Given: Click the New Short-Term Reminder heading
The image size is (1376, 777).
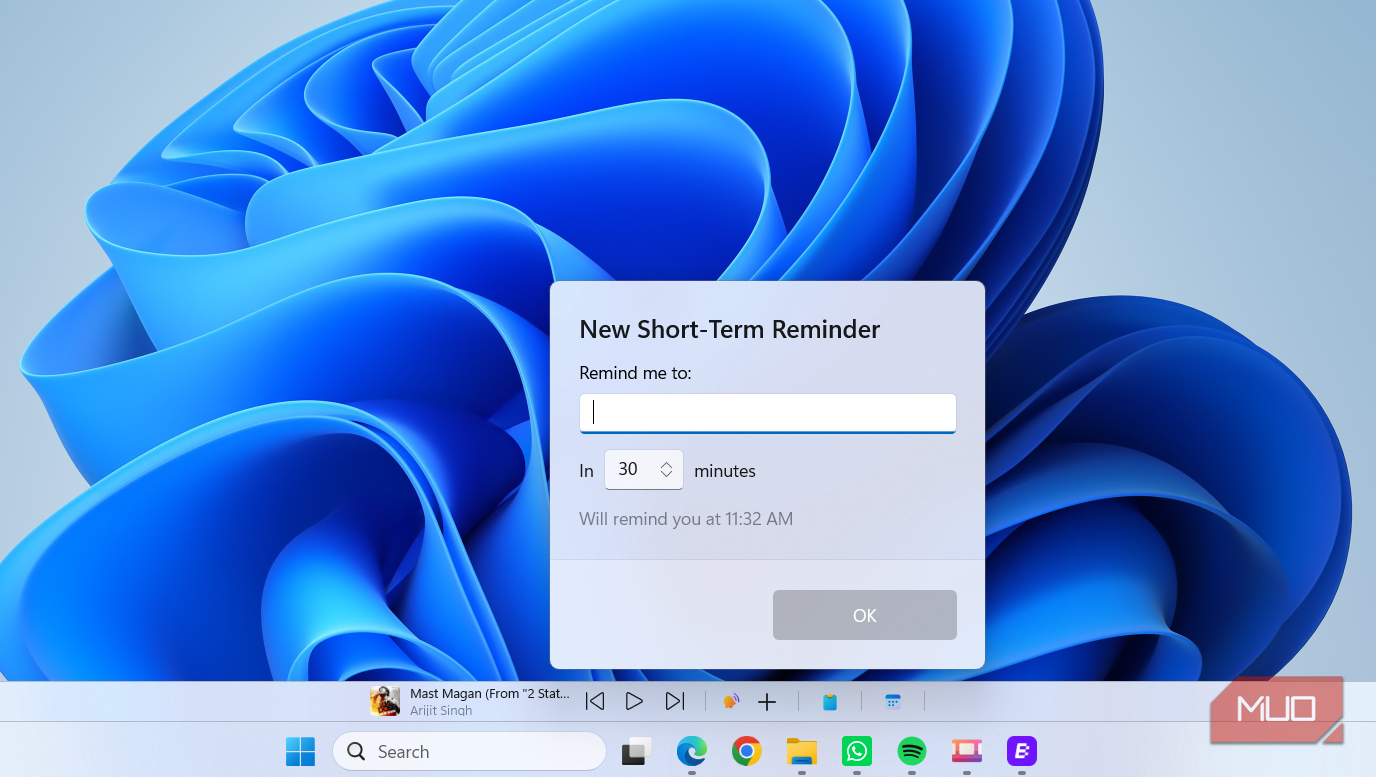Looking at the screenshot, I should (x=730, y=329).
